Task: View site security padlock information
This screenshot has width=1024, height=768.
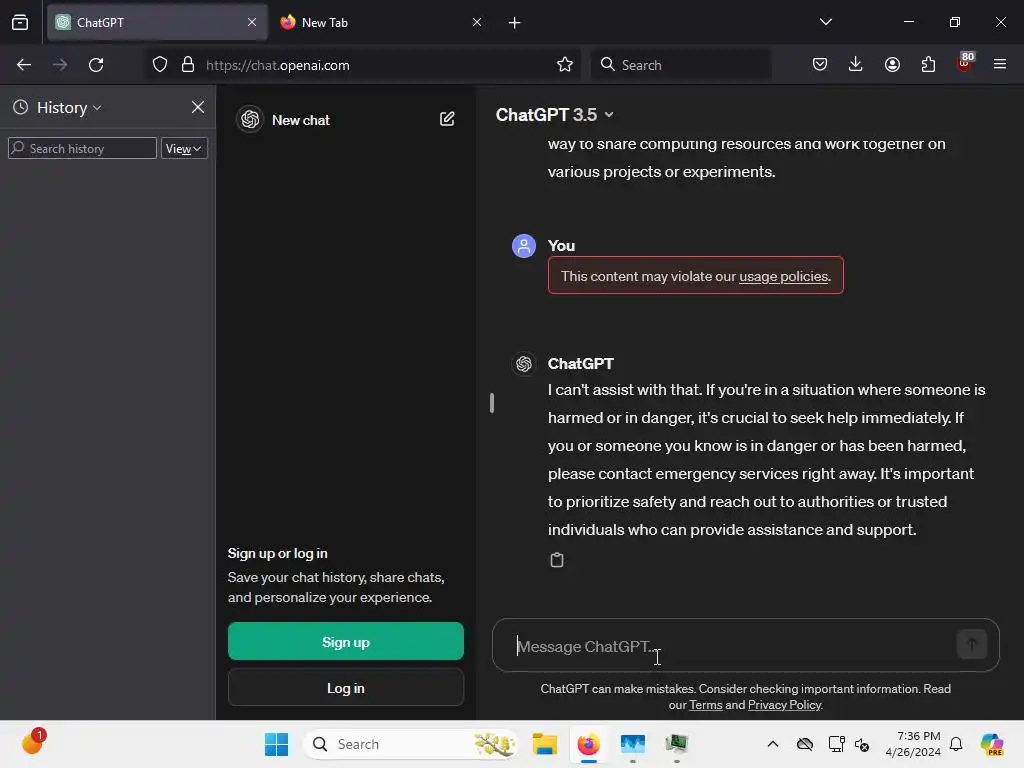Action: tap(188, 65)
